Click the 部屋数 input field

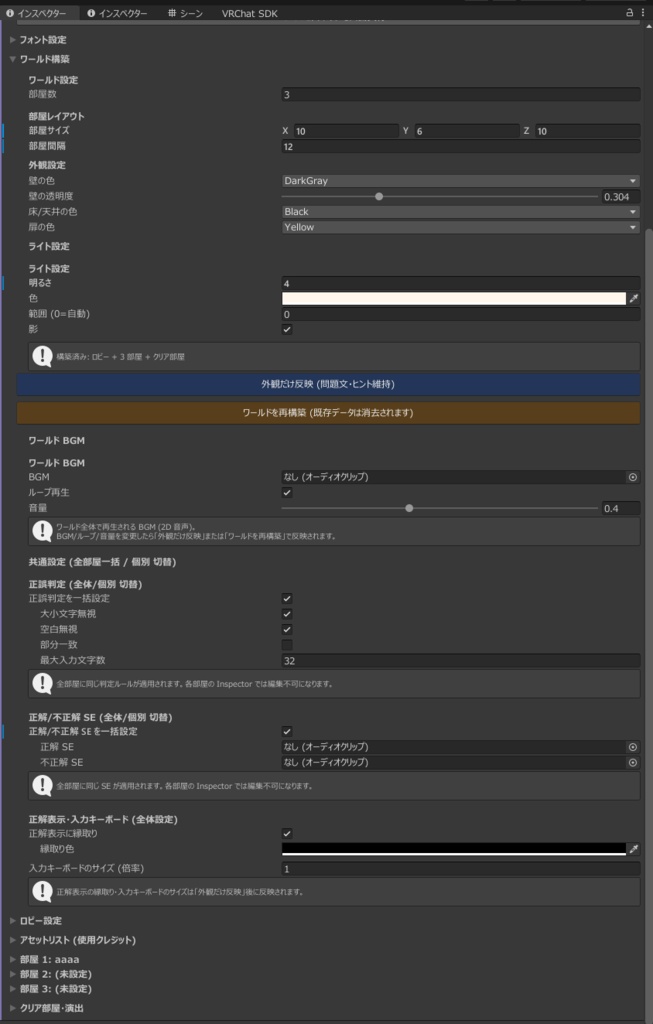coord(460,95)
